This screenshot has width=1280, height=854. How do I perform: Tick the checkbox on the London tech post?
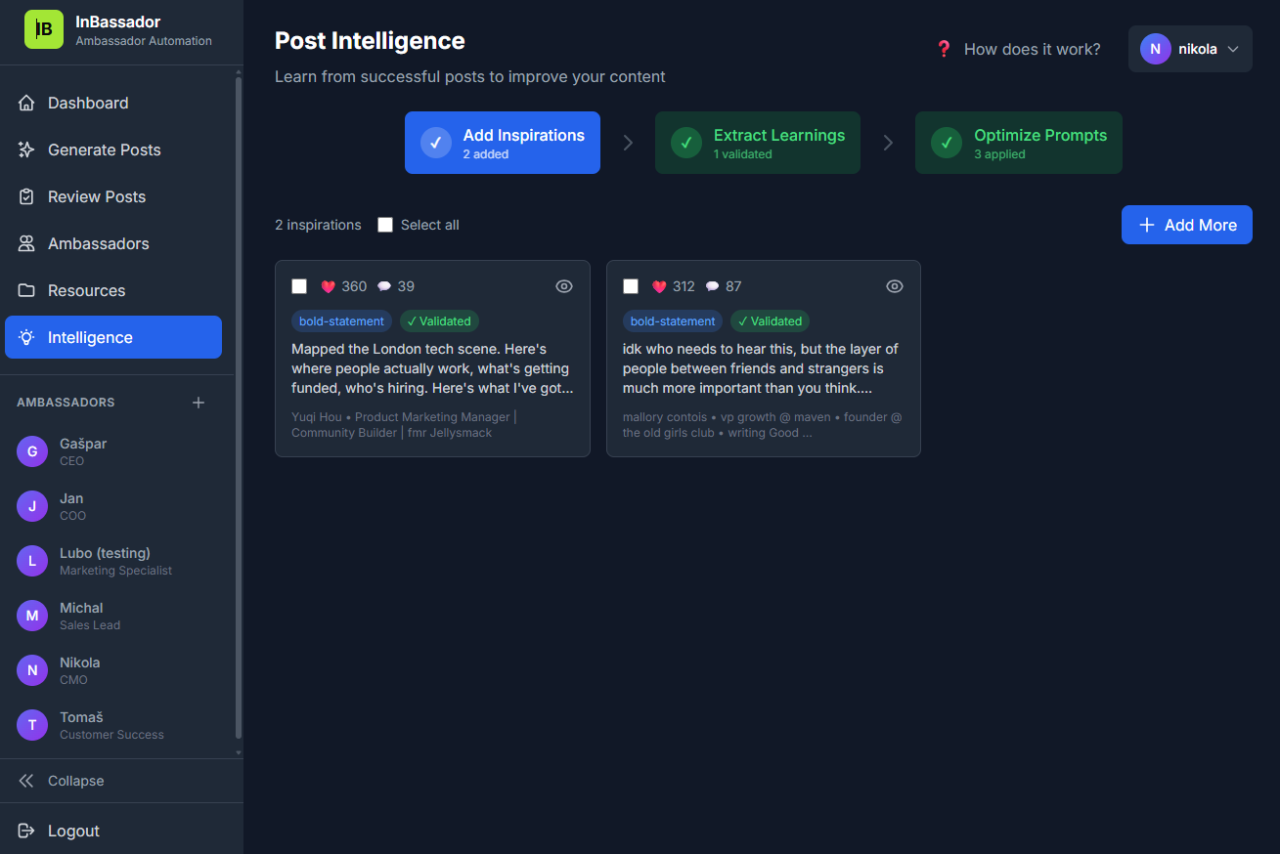[299, 287]
